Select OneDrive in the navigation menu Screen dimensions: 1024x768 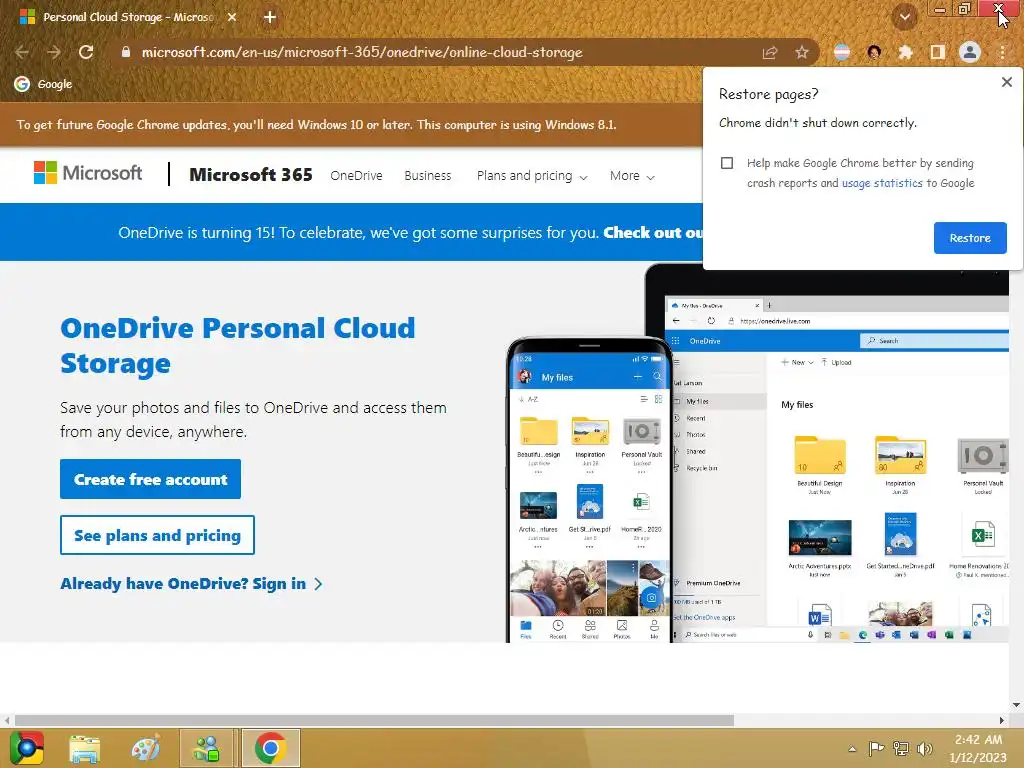click(x=356, y=176)
